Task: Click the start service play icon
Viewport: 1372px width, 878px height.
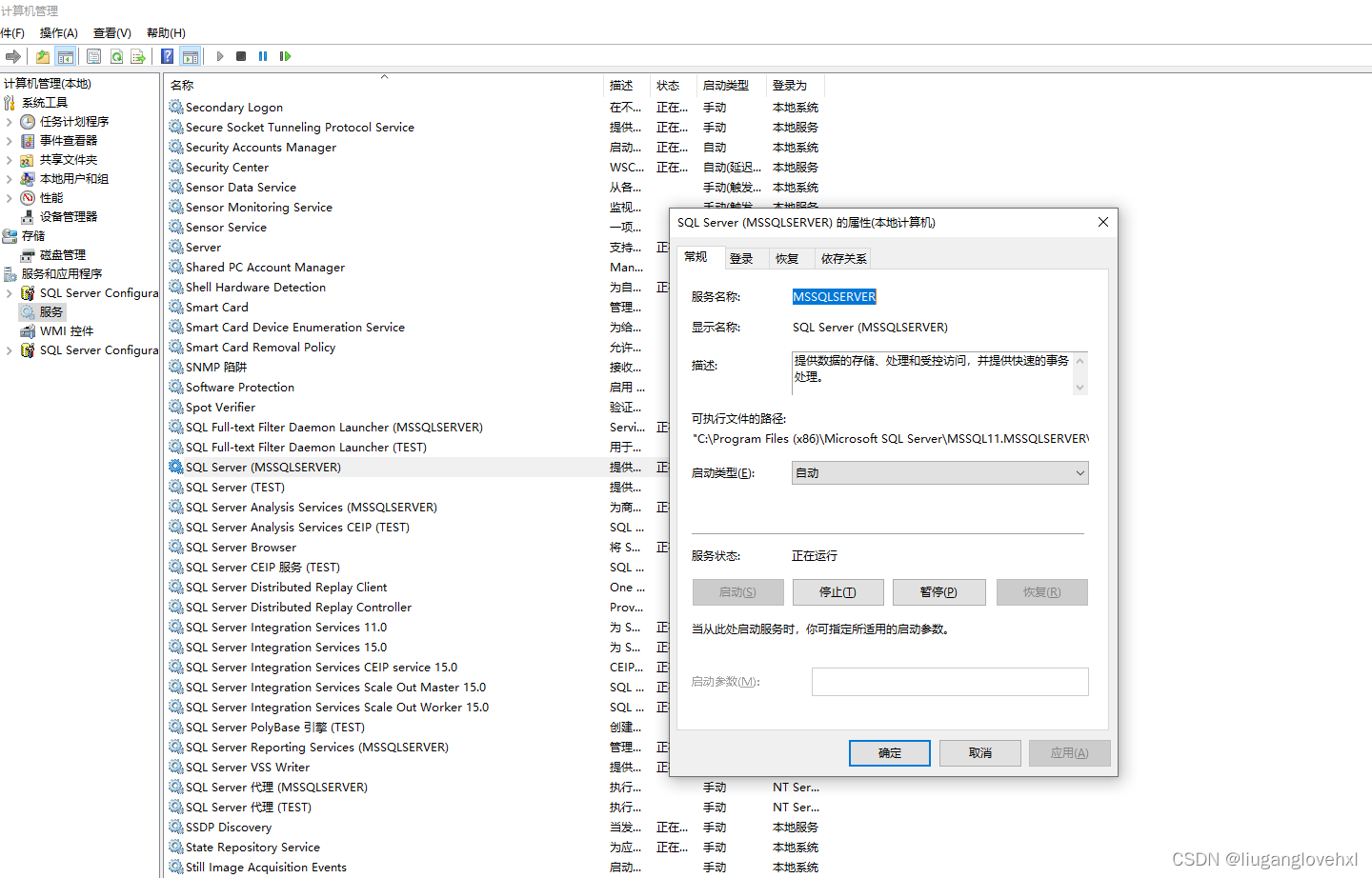Action: (220, 56)
